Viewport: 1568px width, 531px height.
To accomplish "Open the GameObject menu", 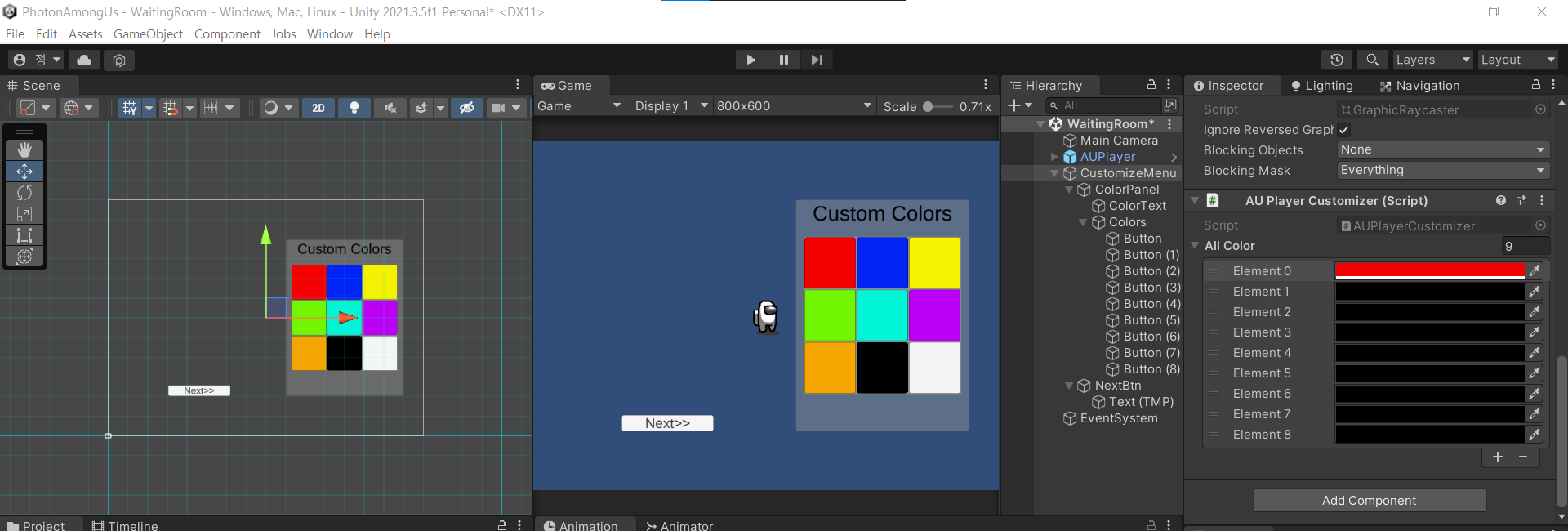I will (x=148, y=34).
